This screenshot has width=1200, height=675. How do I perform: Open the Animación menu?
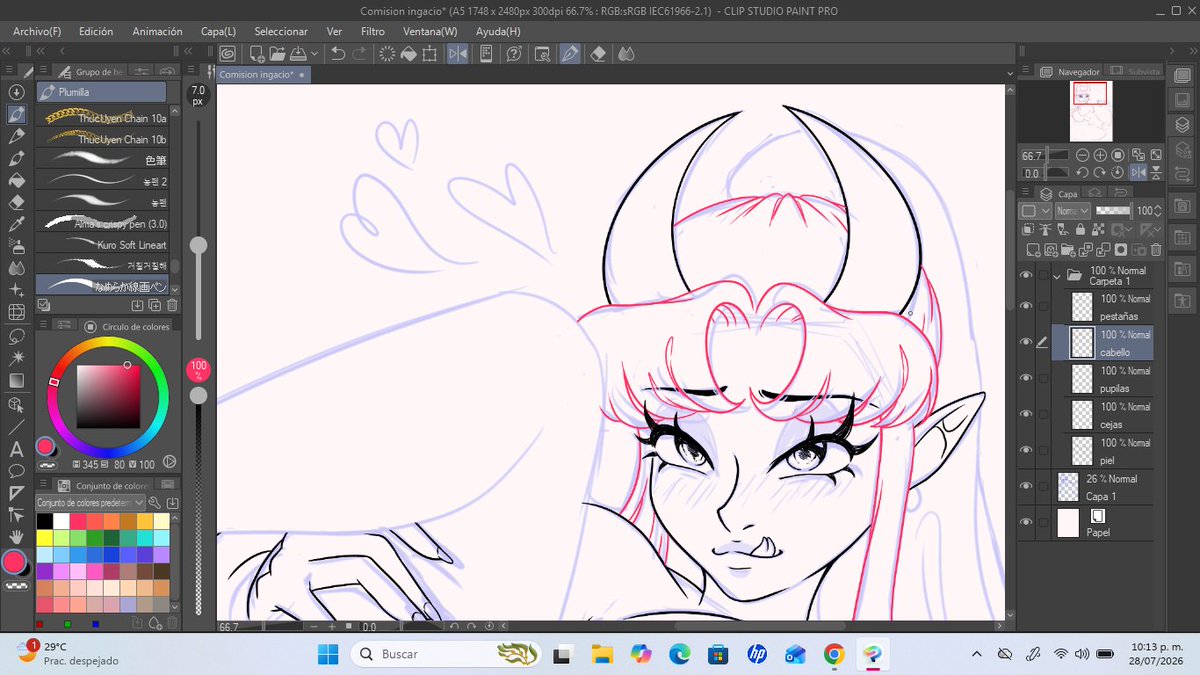157,31
